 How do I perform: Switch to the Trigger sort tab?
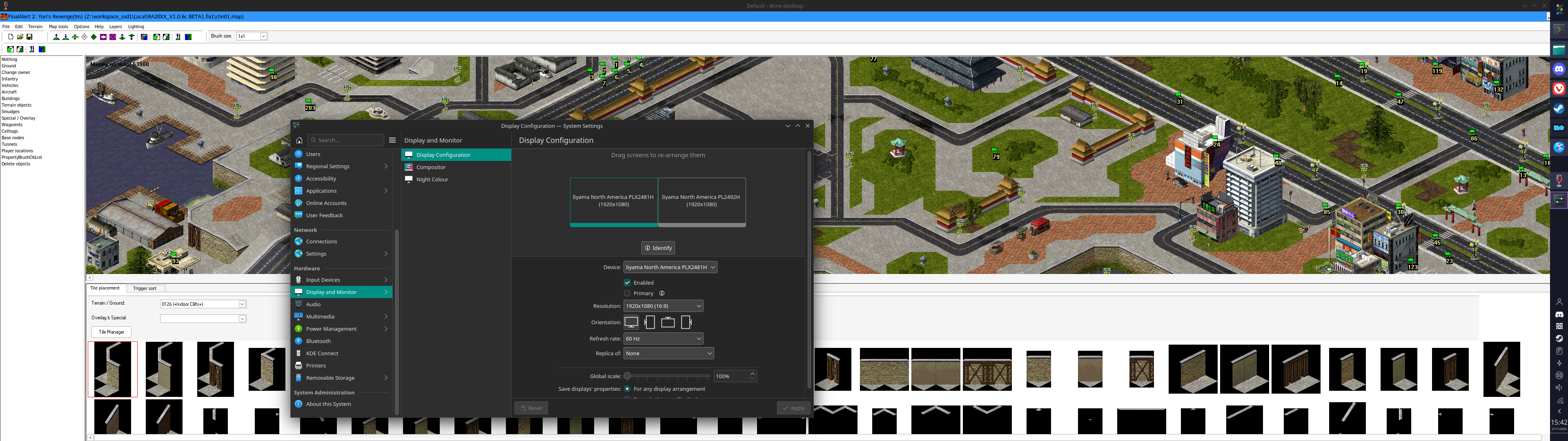click(x=145, y=289)
